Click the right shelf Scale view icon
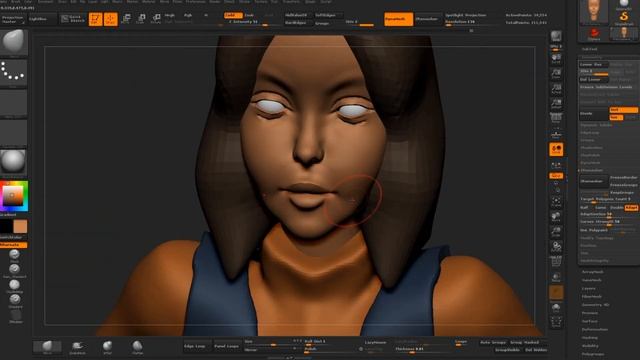Screen dimensions: 640x360 pyautogui.click(x=556, y=232)
